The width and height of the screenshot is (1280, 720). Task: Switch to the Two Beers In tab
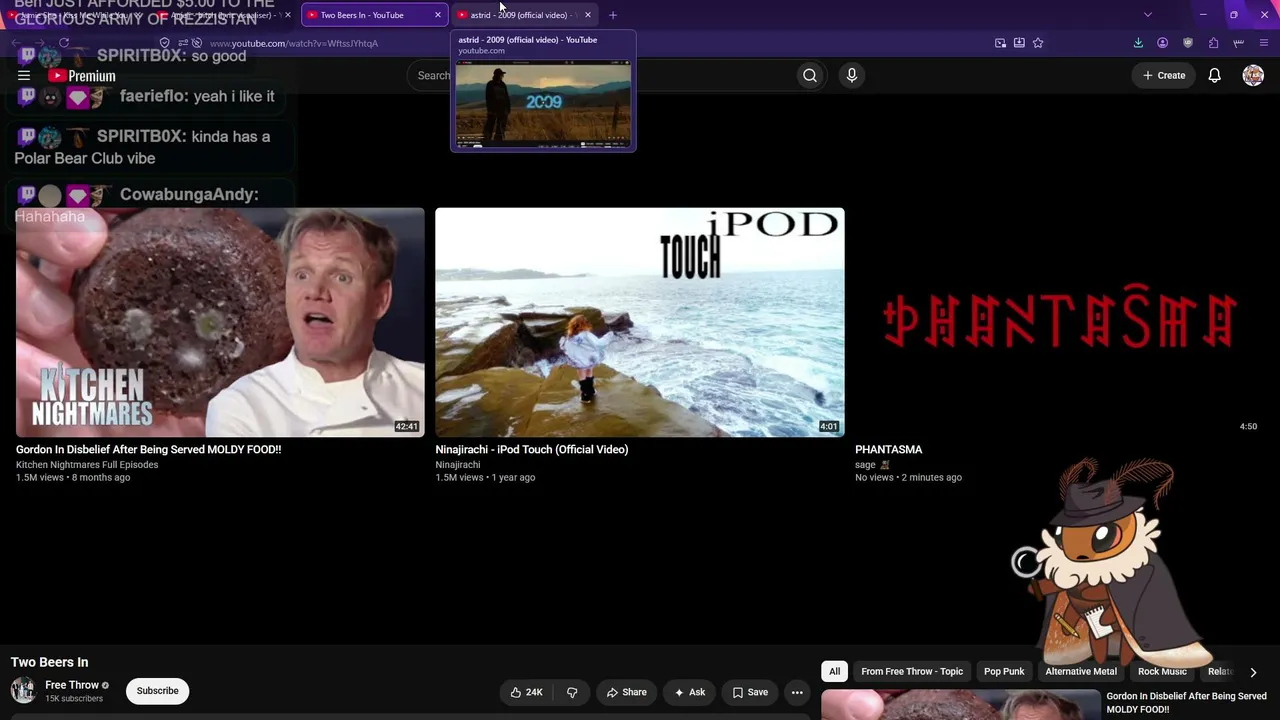click(374, 15)
